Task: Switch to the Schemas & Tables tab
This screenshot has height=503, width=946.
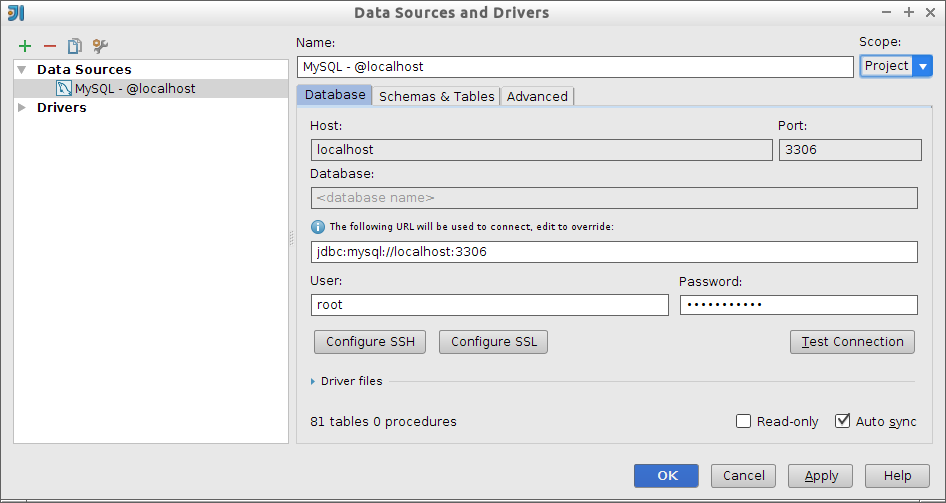Action: [437, 96]
